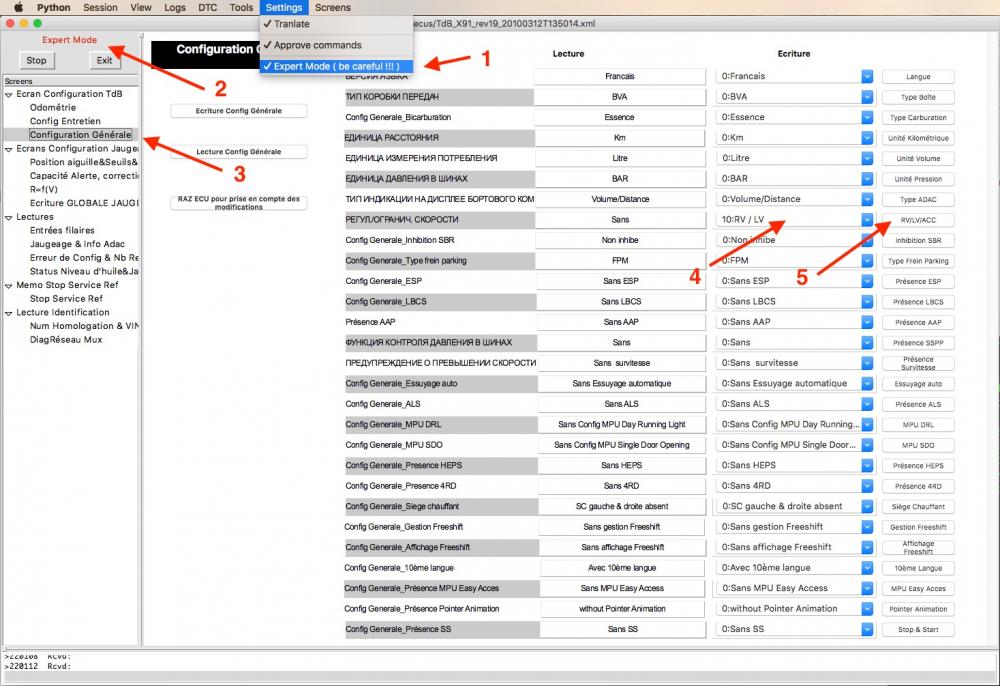Toggle Approve commands in Settings menu
Viewport: 1000px width, 686px height.
(337, 45)
